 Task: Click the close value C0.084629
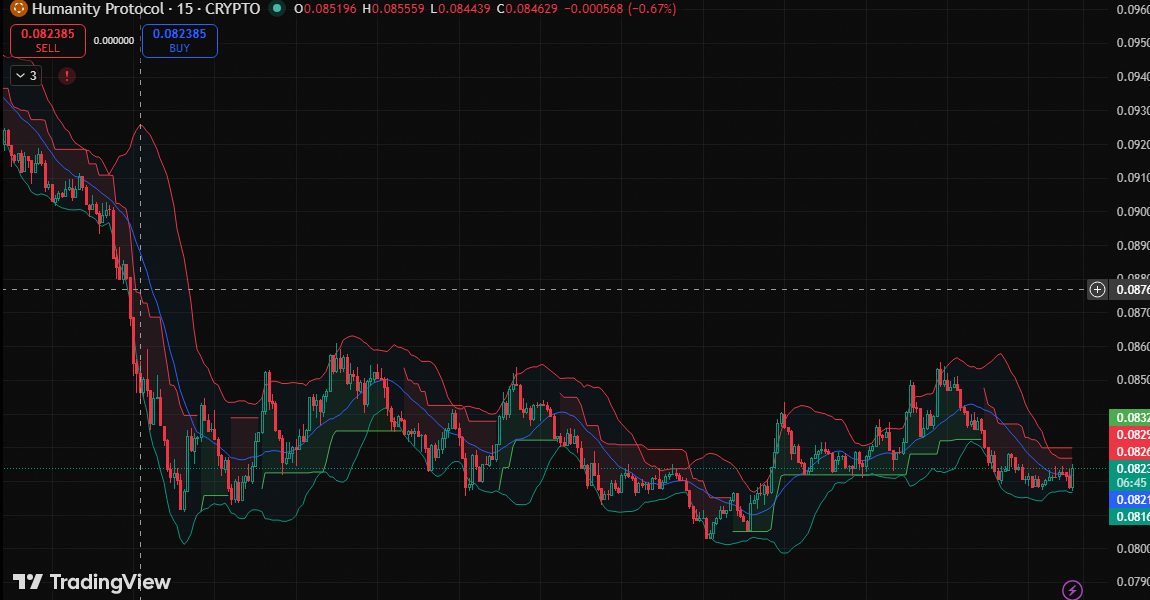[527, 9]
